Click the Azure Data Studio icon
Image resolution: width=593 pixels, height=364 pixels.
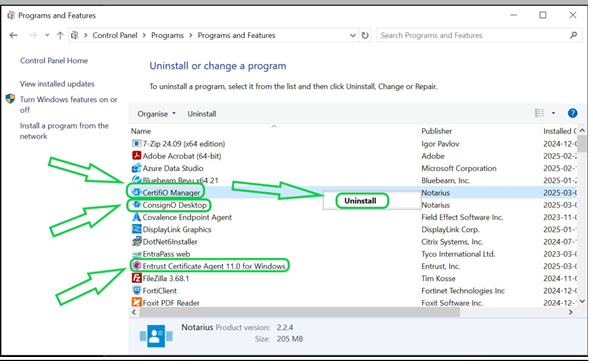click(136, 168)
